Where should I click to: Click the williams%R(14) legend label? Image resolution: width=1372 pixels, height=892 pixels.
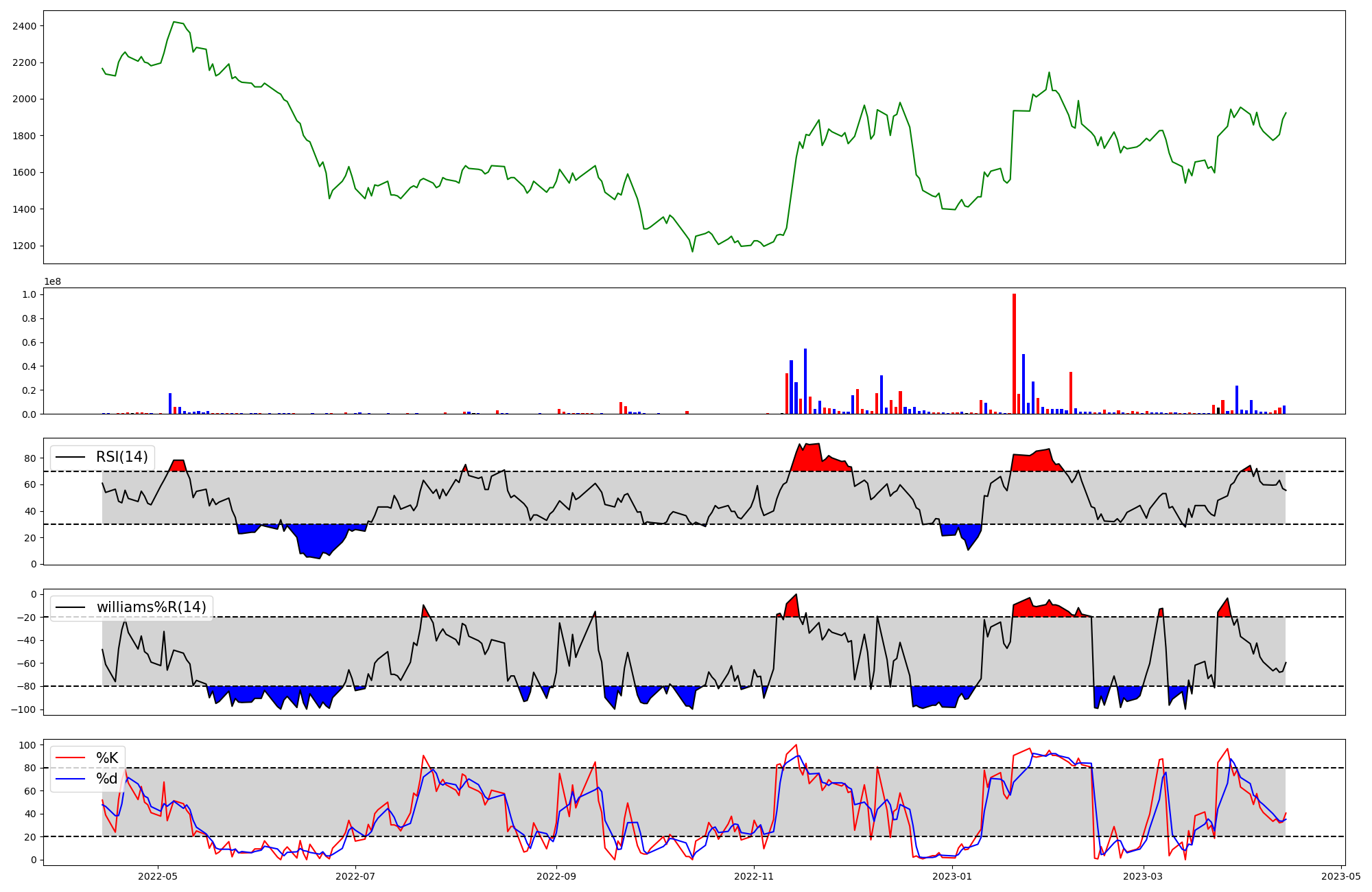[x=151, y=607]
